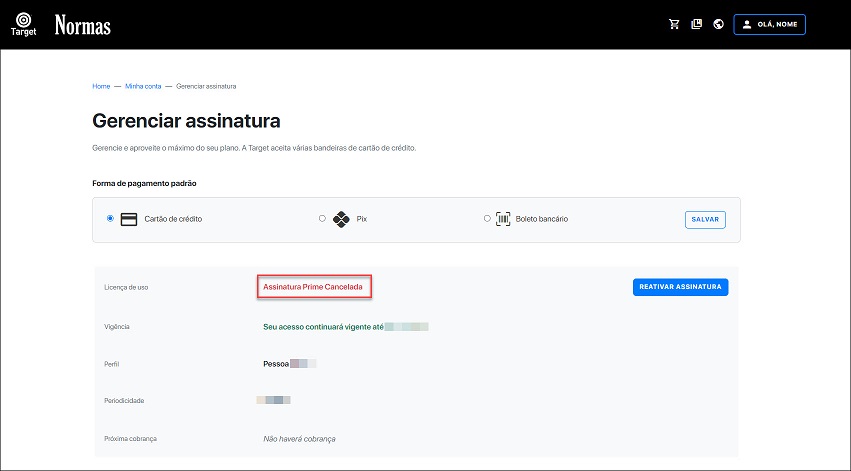This screenshot has width=851, height=471.
Task: Click the Cartão de crédito label
Action: tap(173, 219)
